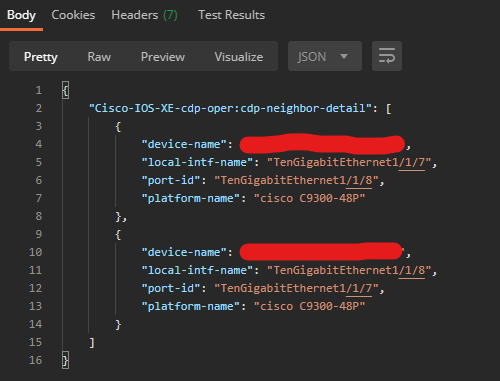This screenshot has height=381, width=500.
Task: Click the "platform-name" key on line 7
Action: click(191, 198)
